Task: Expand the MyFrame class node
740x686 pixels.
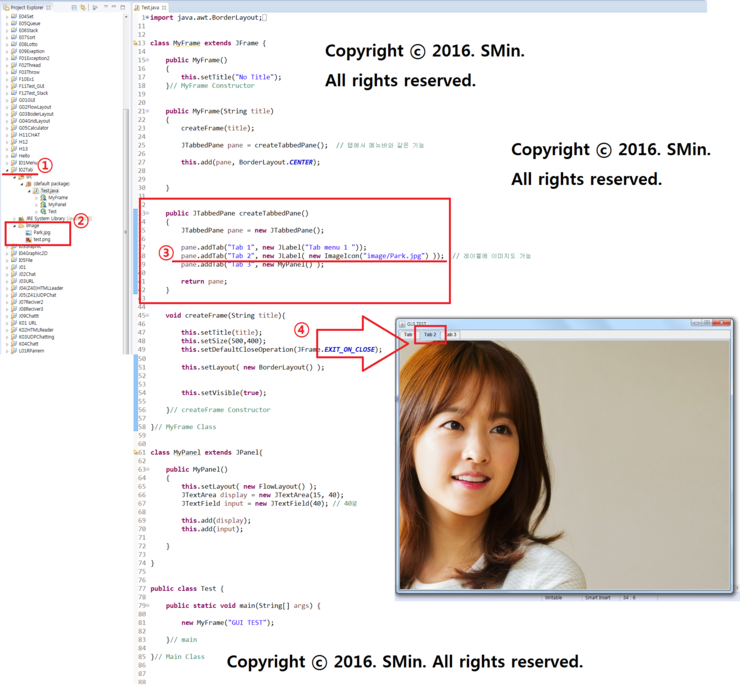Action: pyautogui.click(x=37, y=198)
